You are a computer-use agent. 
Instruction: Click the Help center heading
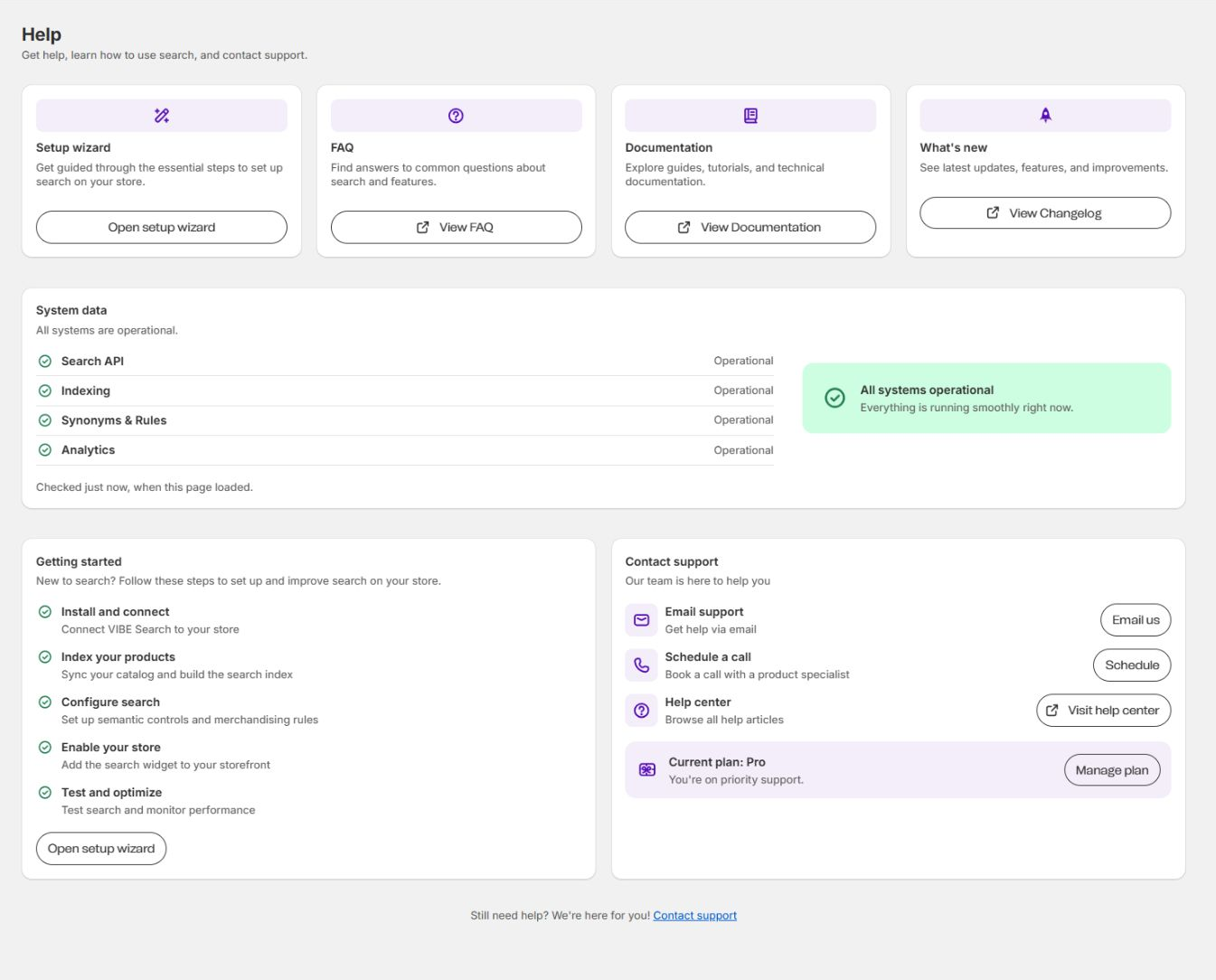tap(698, 702)
